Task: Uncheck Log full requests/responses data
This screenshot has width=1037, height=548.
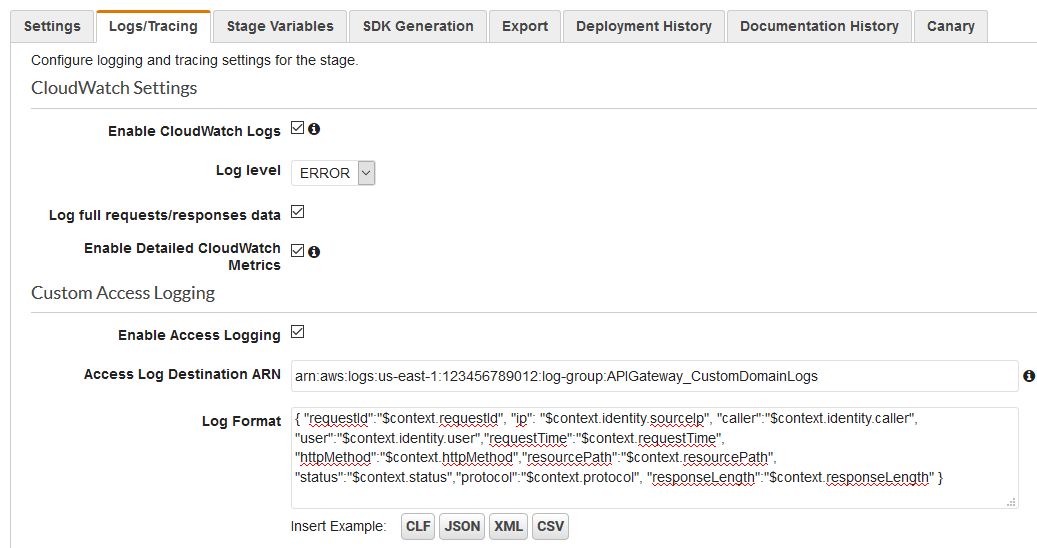Action: tap(297, 212)
